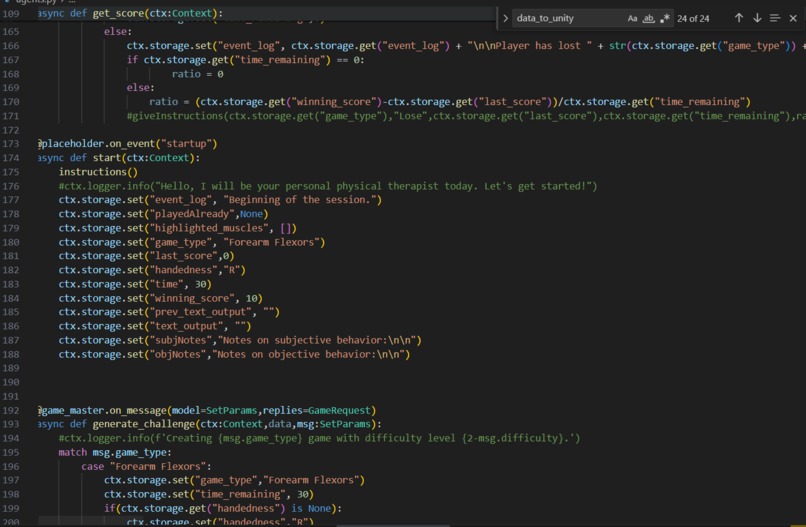Screen dimensions: 806x527
Task: Click the find input containing data_to_unity
Action: [568, 19]
